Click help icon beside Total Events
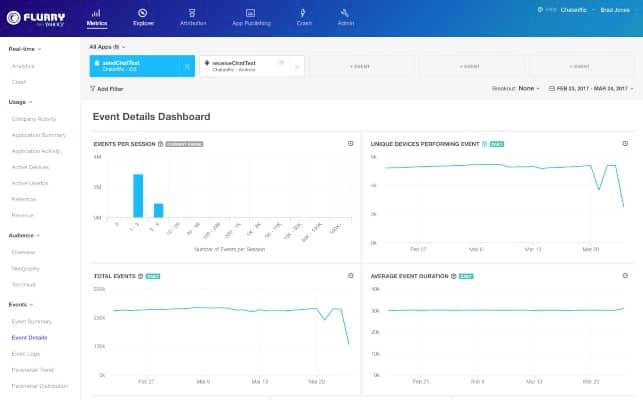This screenshot has width=643, height=400. [x=140, y=276]
